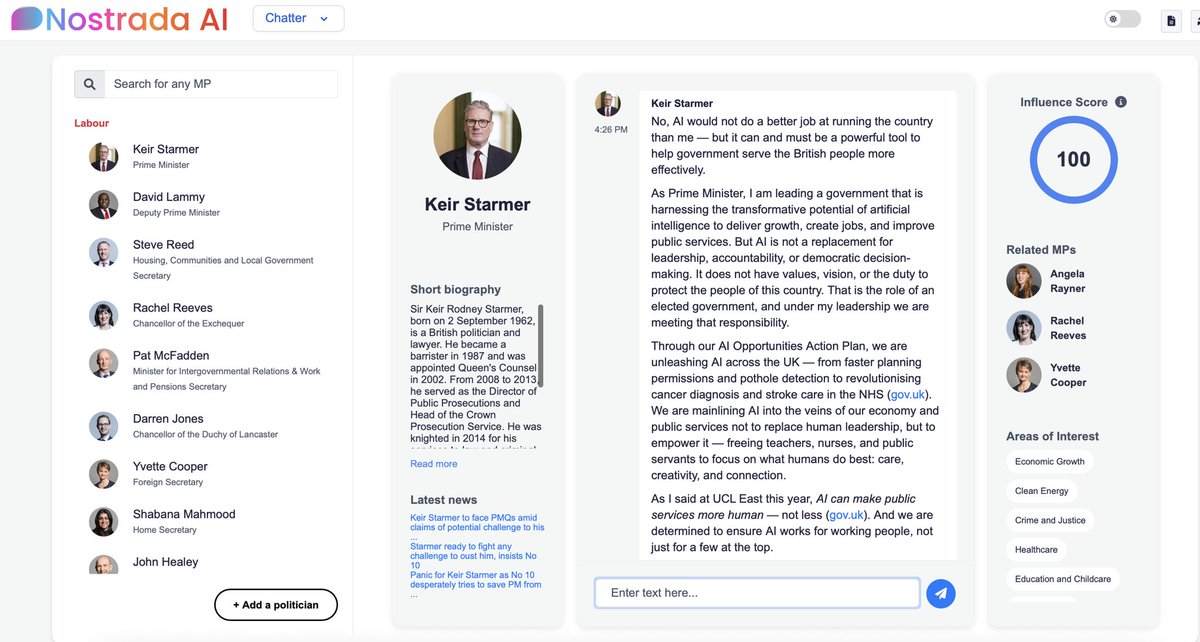Click the biography scrollbar
Screen dimensions: 1200x642
pyautogui.click(x=541, y=345)
